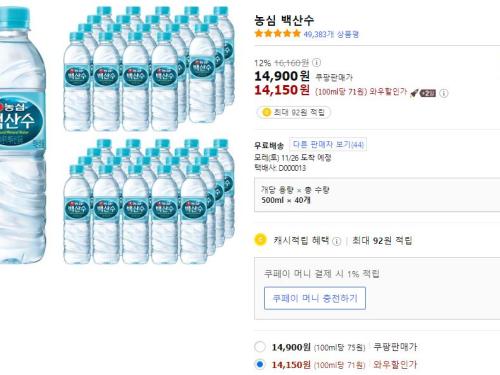
Task: Click the 모레(토) 11/26 도착 예정 delivery text
Action: [293, 157]
